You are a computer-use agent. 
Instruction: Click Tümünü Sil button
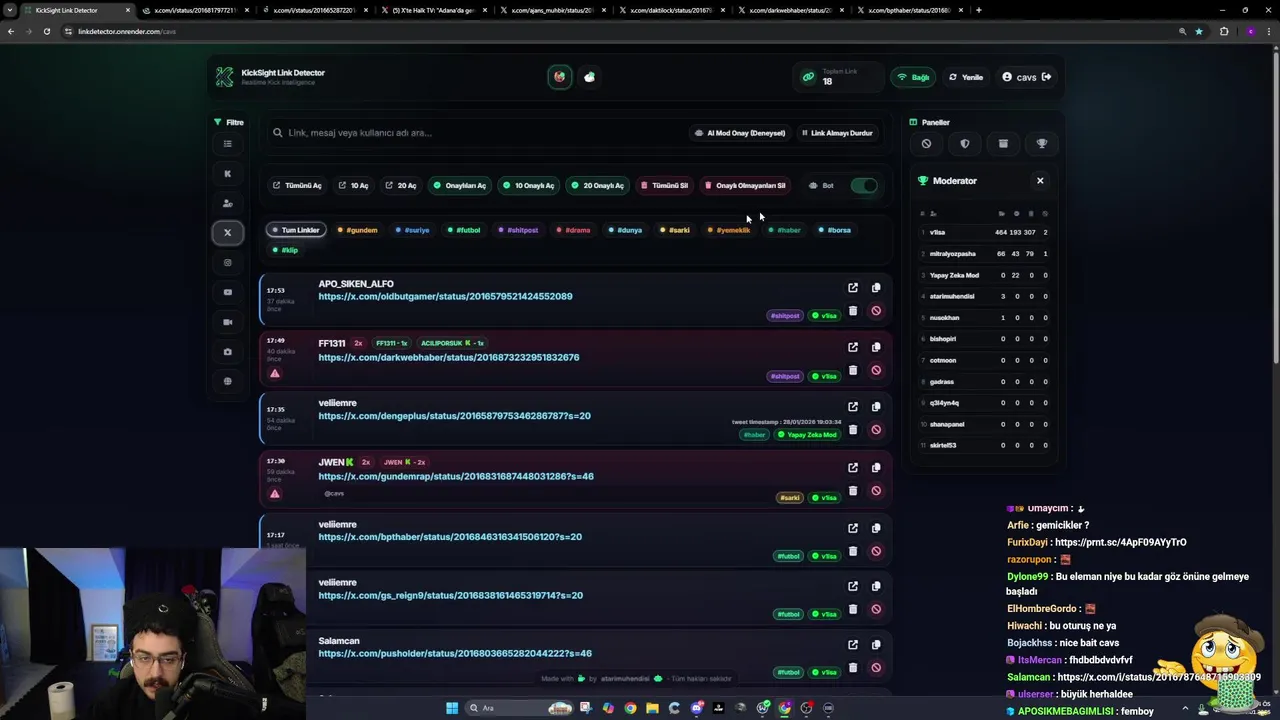click(x=664, y=186)
